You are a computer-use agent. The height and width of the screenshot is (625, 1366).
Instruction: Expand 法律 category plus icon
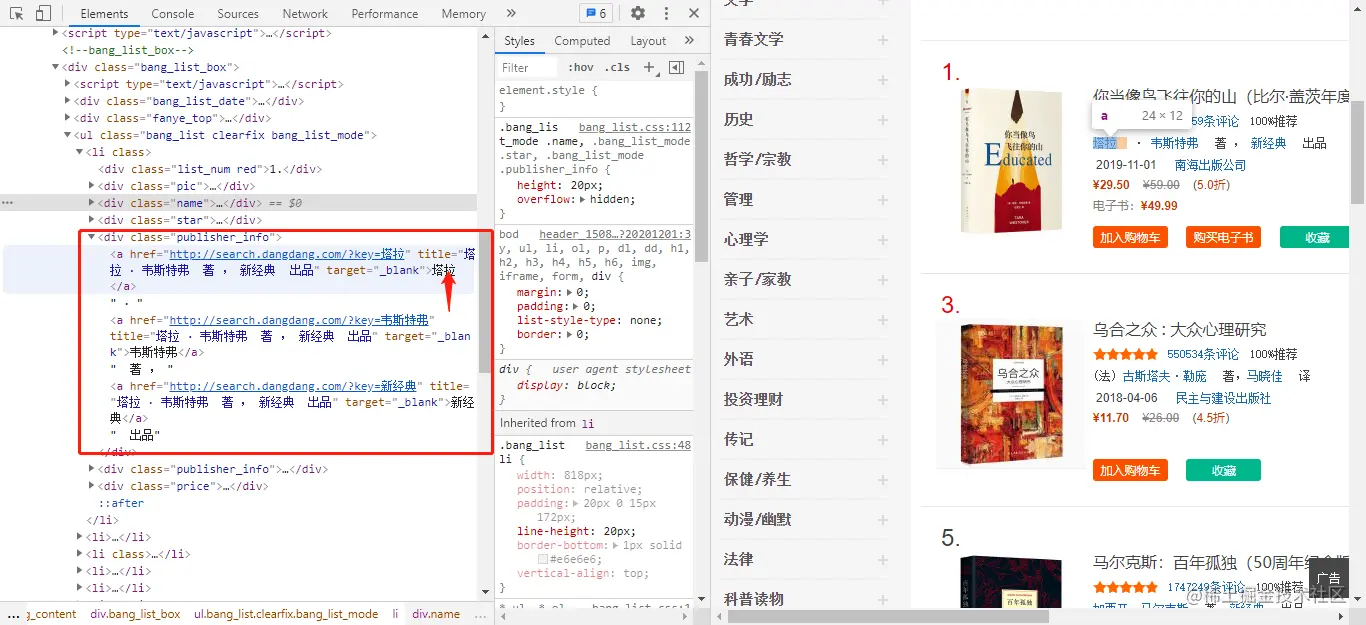point(883,560)
